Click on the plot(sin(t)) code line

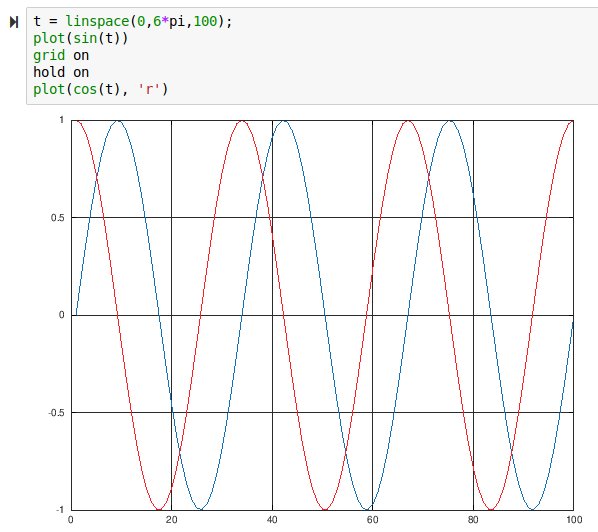tap(81, 38)
